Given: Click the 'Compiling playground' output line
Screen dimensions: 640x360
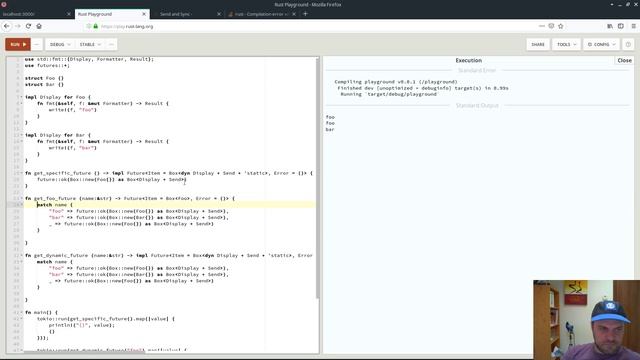Looking at the screenshot, I should click(396, 82).
